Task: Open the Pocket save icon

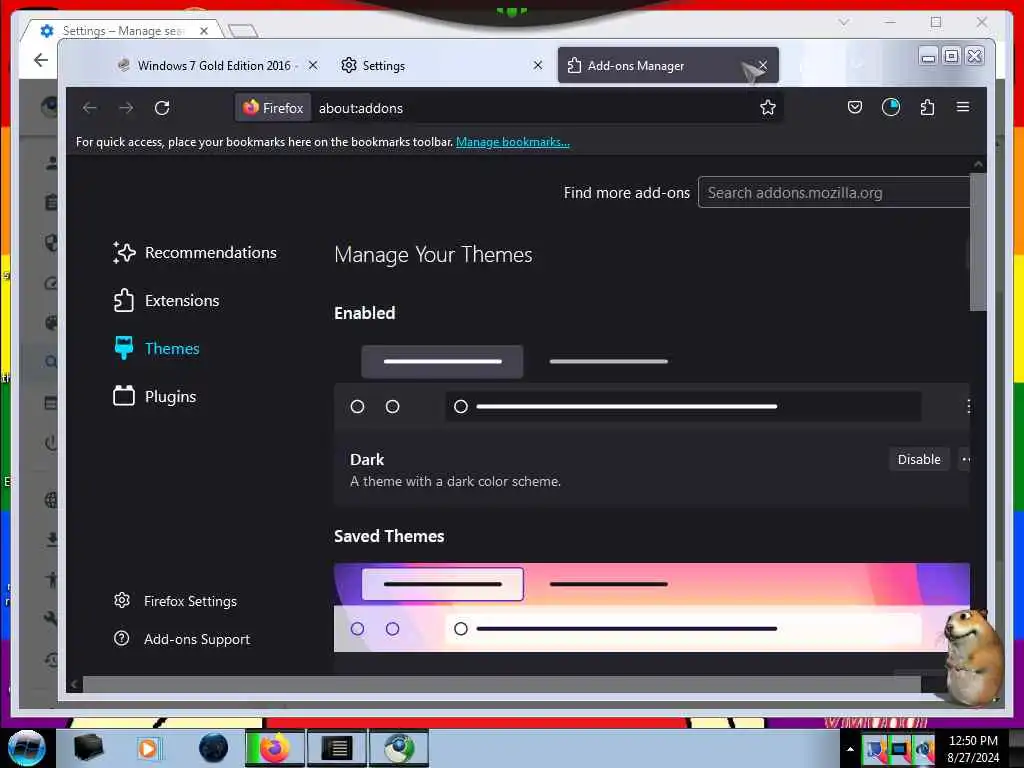Action: pyautogui.click(x=854, y=107)
